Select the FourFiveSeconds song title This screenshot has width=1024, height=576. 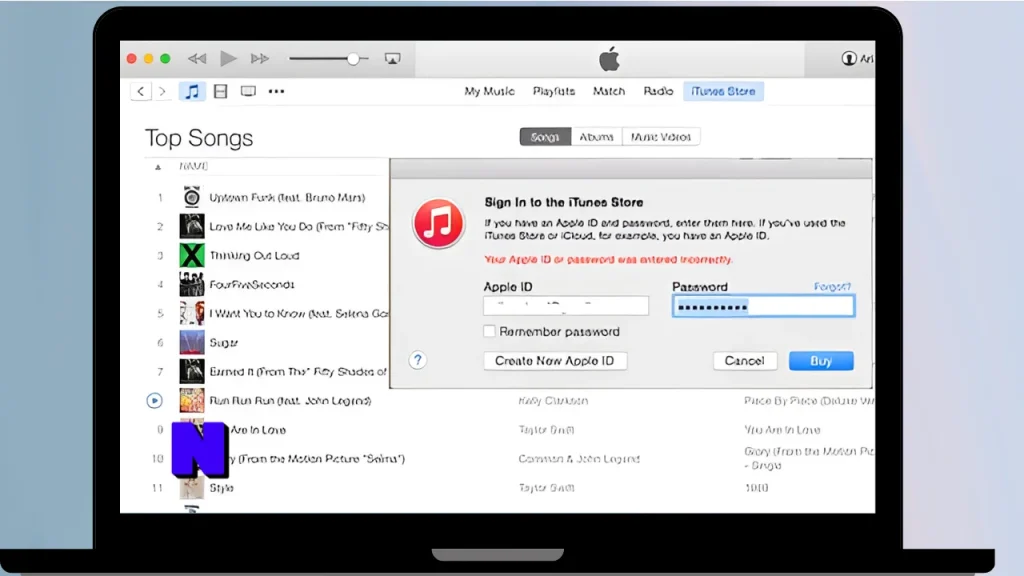(252, 284)
